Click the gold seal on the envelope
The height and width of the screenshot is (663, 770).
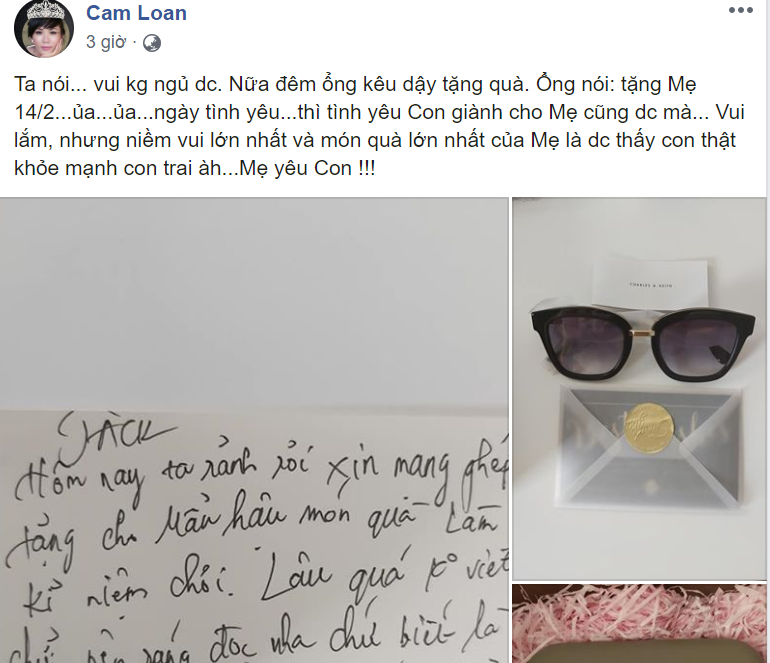pyautogui.click(x=650, y=428)
